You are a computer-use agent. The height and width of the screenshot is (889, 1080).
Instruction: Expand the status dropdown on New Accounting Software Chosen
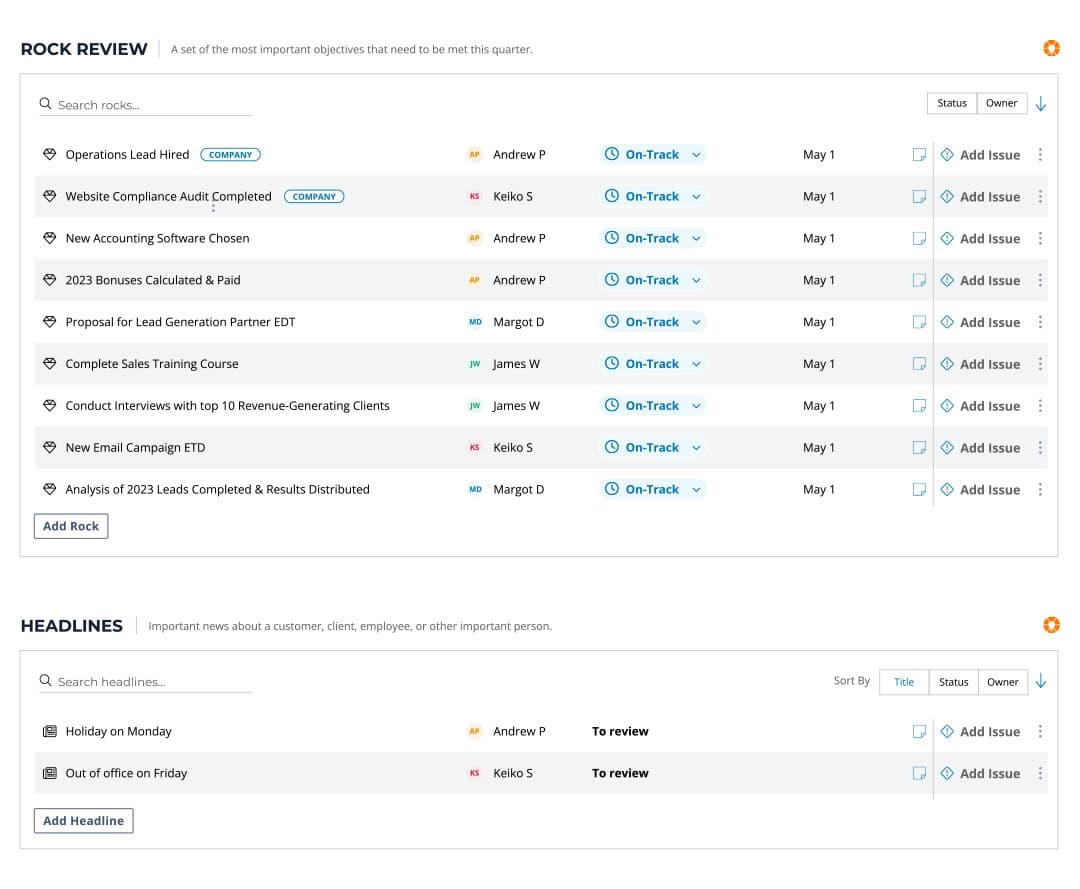click(x=696, y=238)
